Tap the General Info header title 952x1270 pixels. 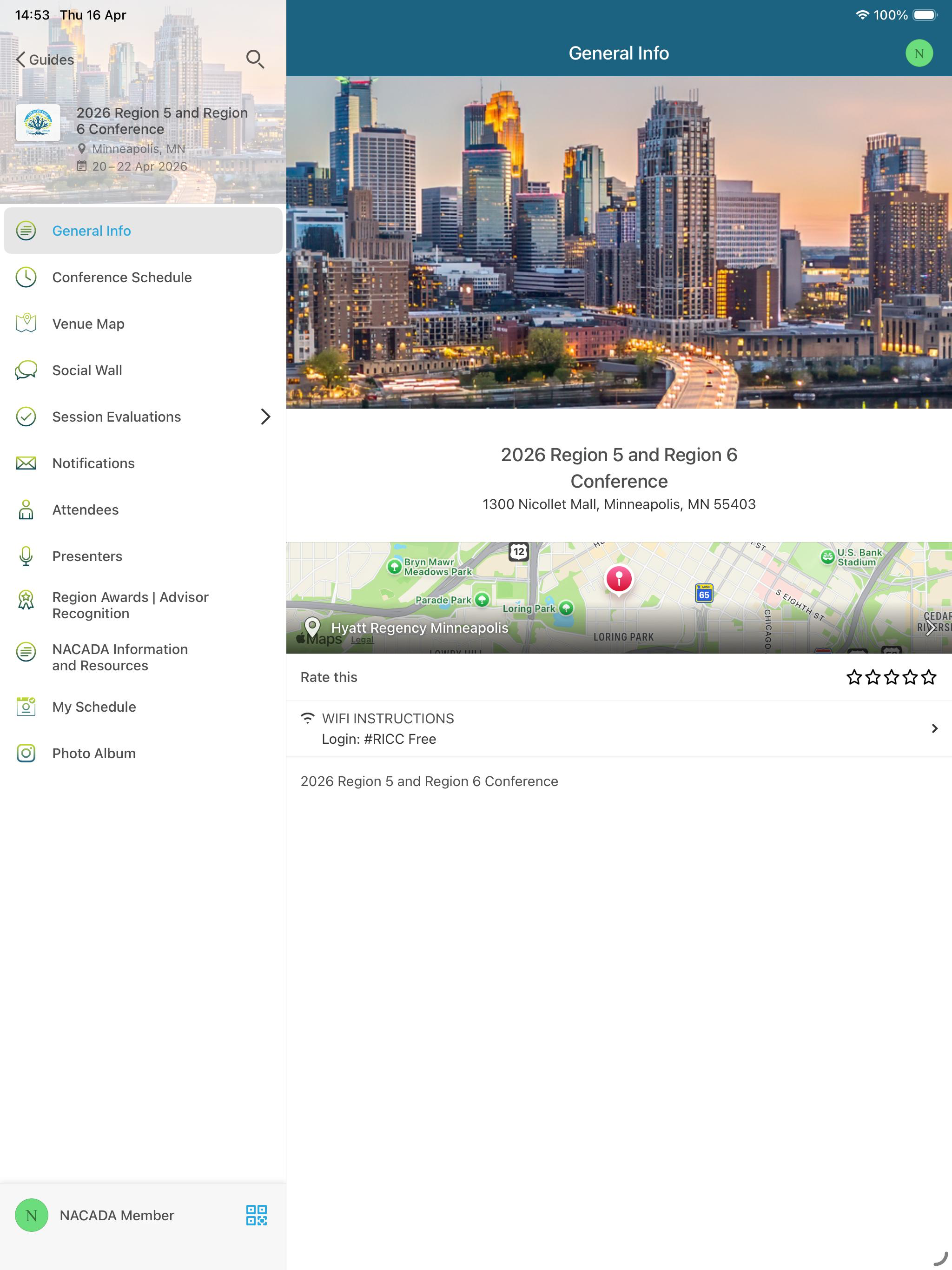coord(619,53)
